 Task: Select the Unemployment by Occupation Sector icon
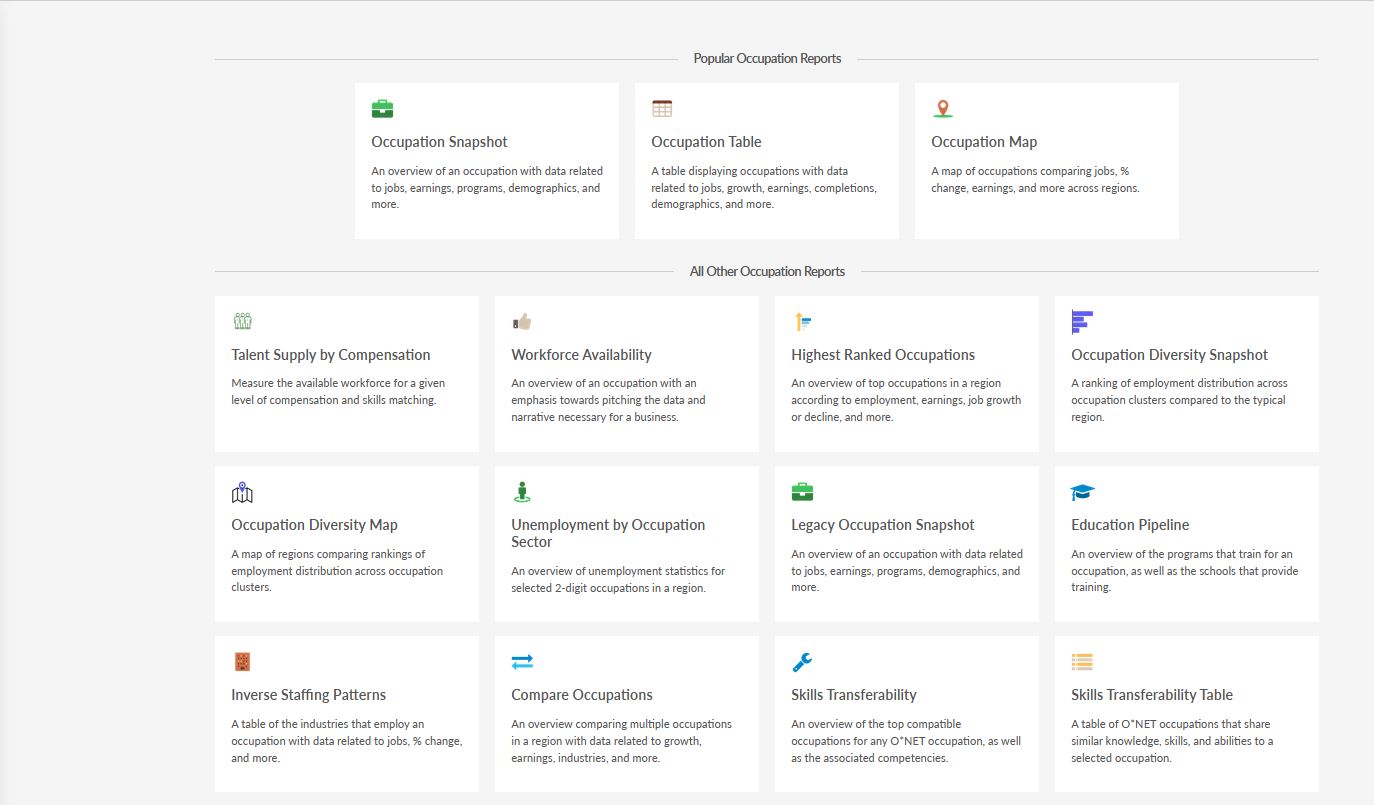point(521,491)
